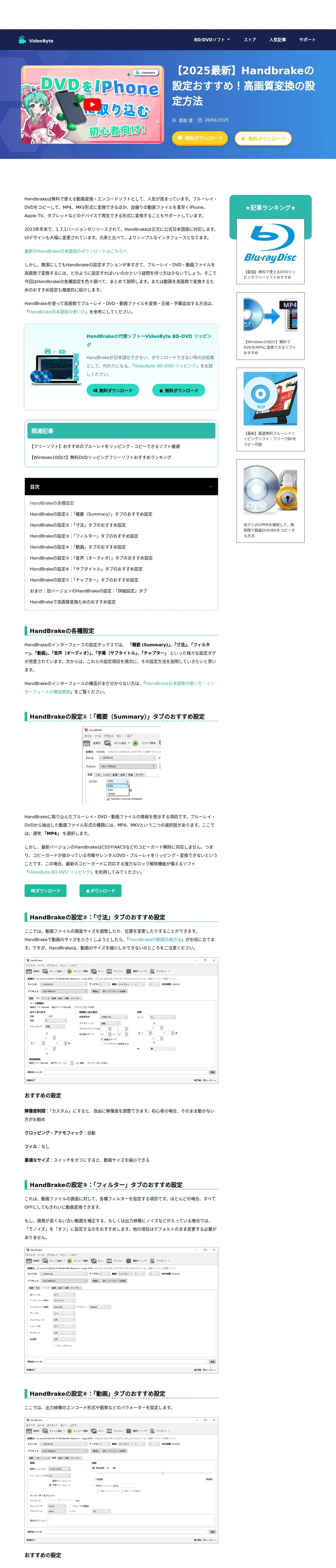Click the Apple ダウンロード button under Summary section
Image resolution: width=336 pixels, height=1568 pixels.
[x=101, y=891]
